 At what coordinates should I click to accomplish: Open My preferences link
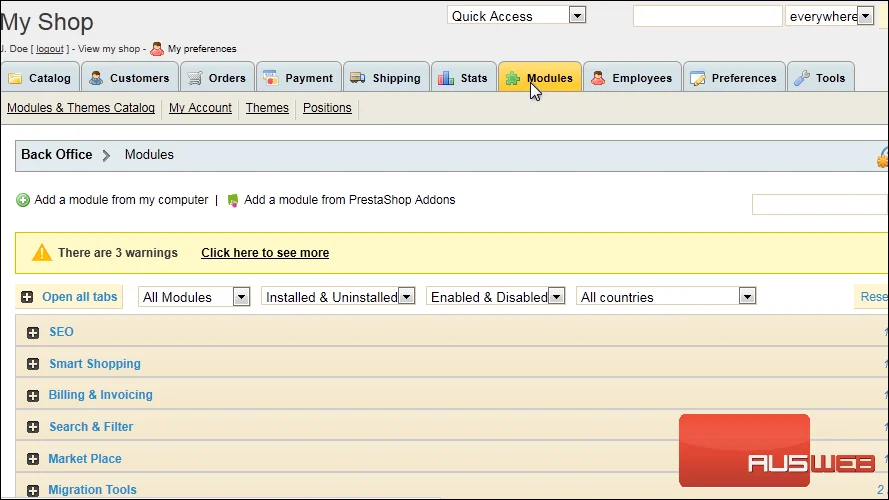tap(202, 49)
